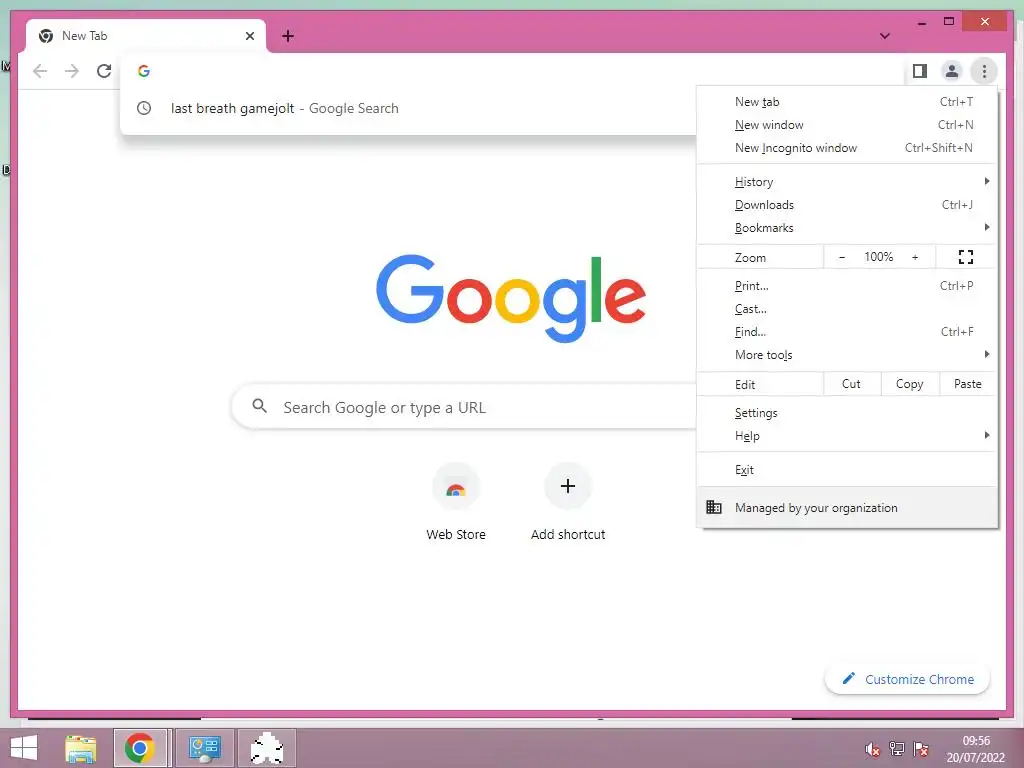The width and height of the screenshot is (1024, 768).
Task: Open Downloads from the menu
Action: point(847,205)
